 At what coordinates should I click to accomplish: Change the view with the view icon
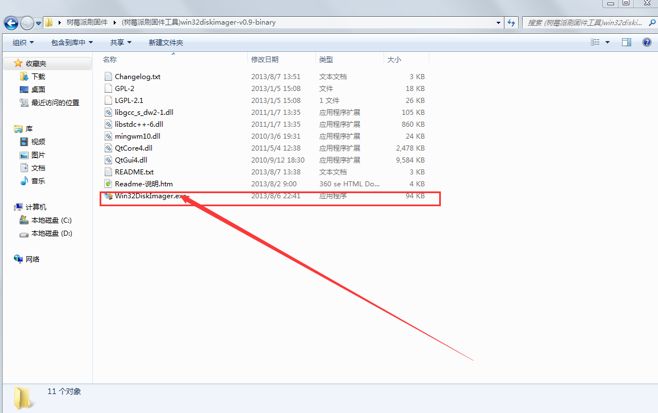point(595,42)
